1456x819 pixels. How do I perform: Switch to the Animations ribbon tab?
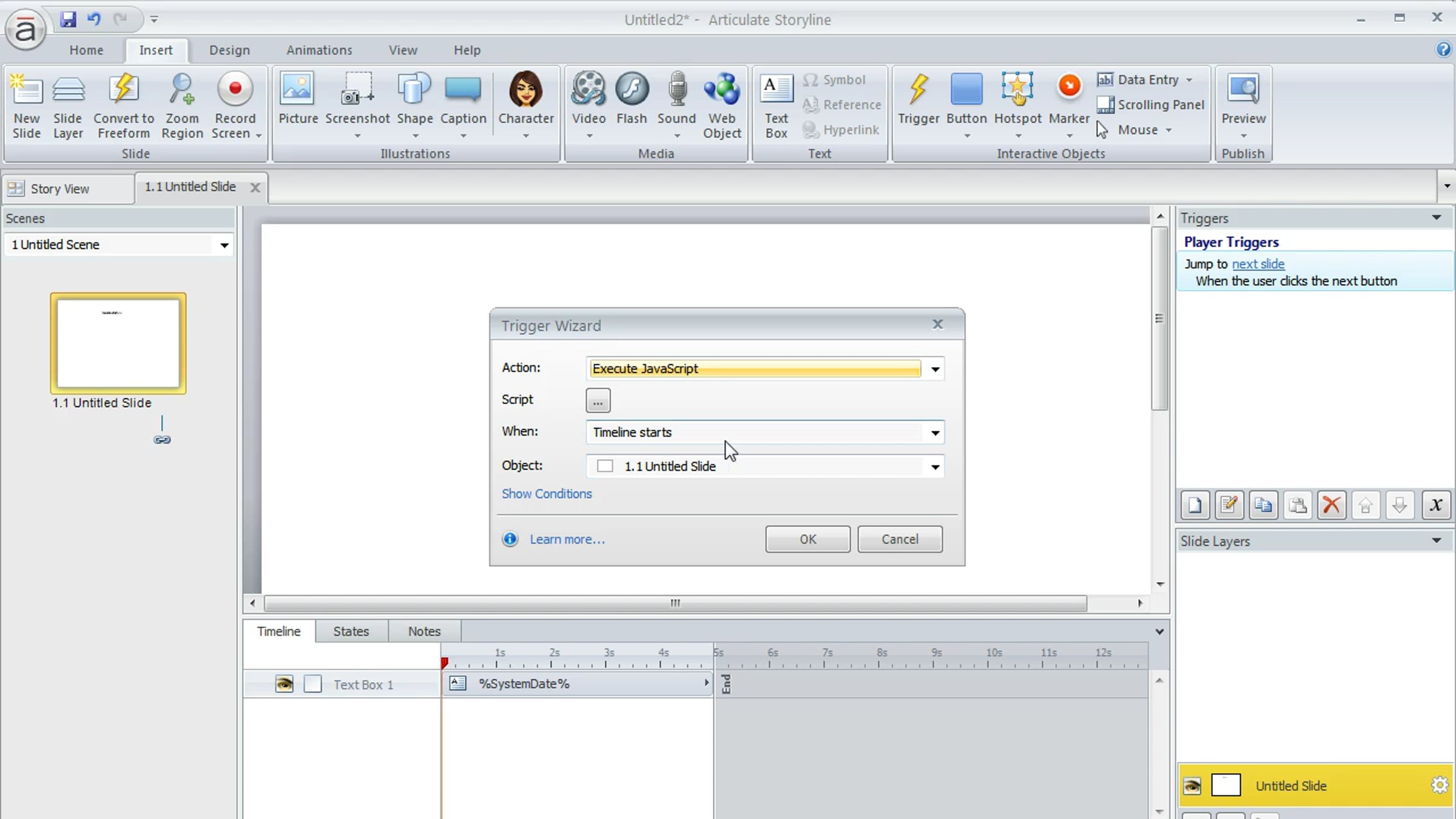click(x=319, y=50)
